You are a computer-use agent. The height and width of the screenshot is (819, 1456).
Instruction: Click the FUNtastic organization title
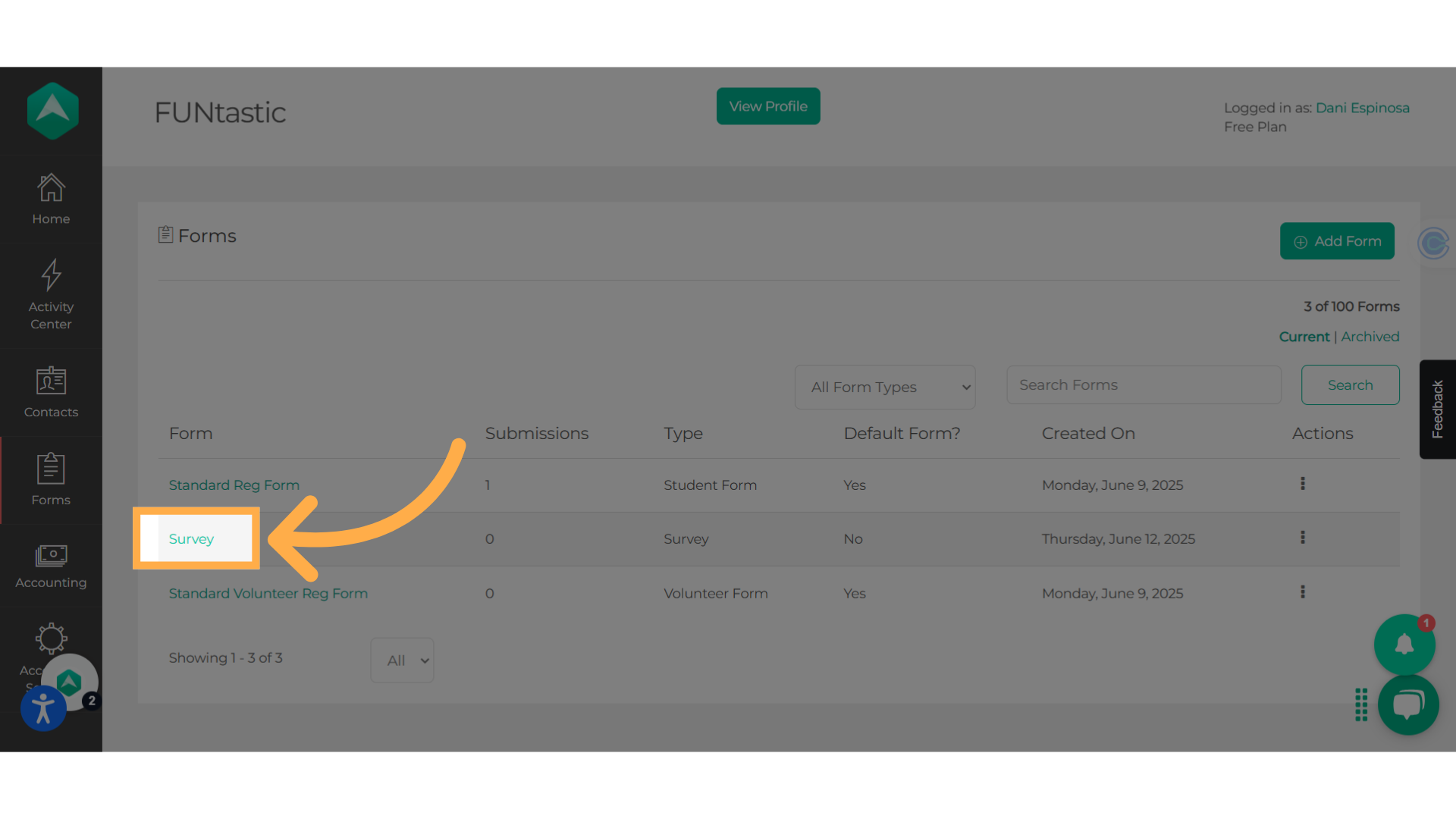[x=220, y=112]
